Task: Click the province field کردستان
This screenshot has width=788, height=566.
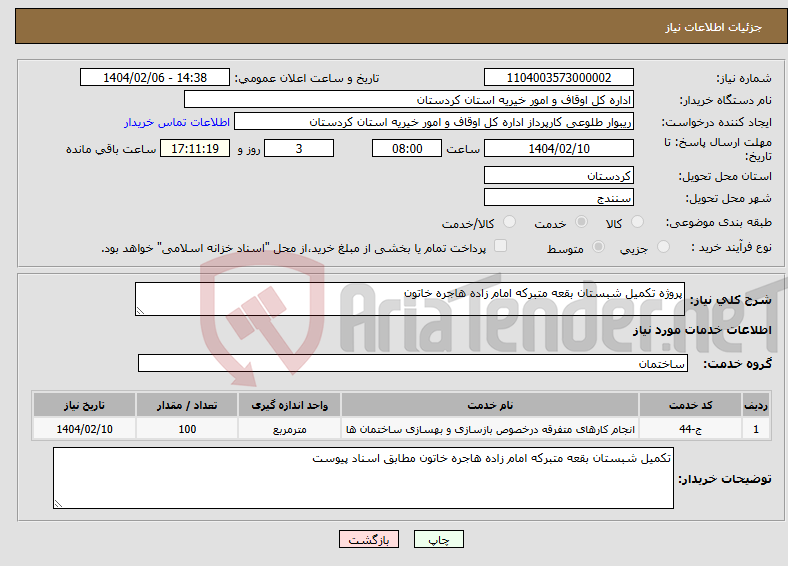Action: pyautogui.click(x=559, y=175)
